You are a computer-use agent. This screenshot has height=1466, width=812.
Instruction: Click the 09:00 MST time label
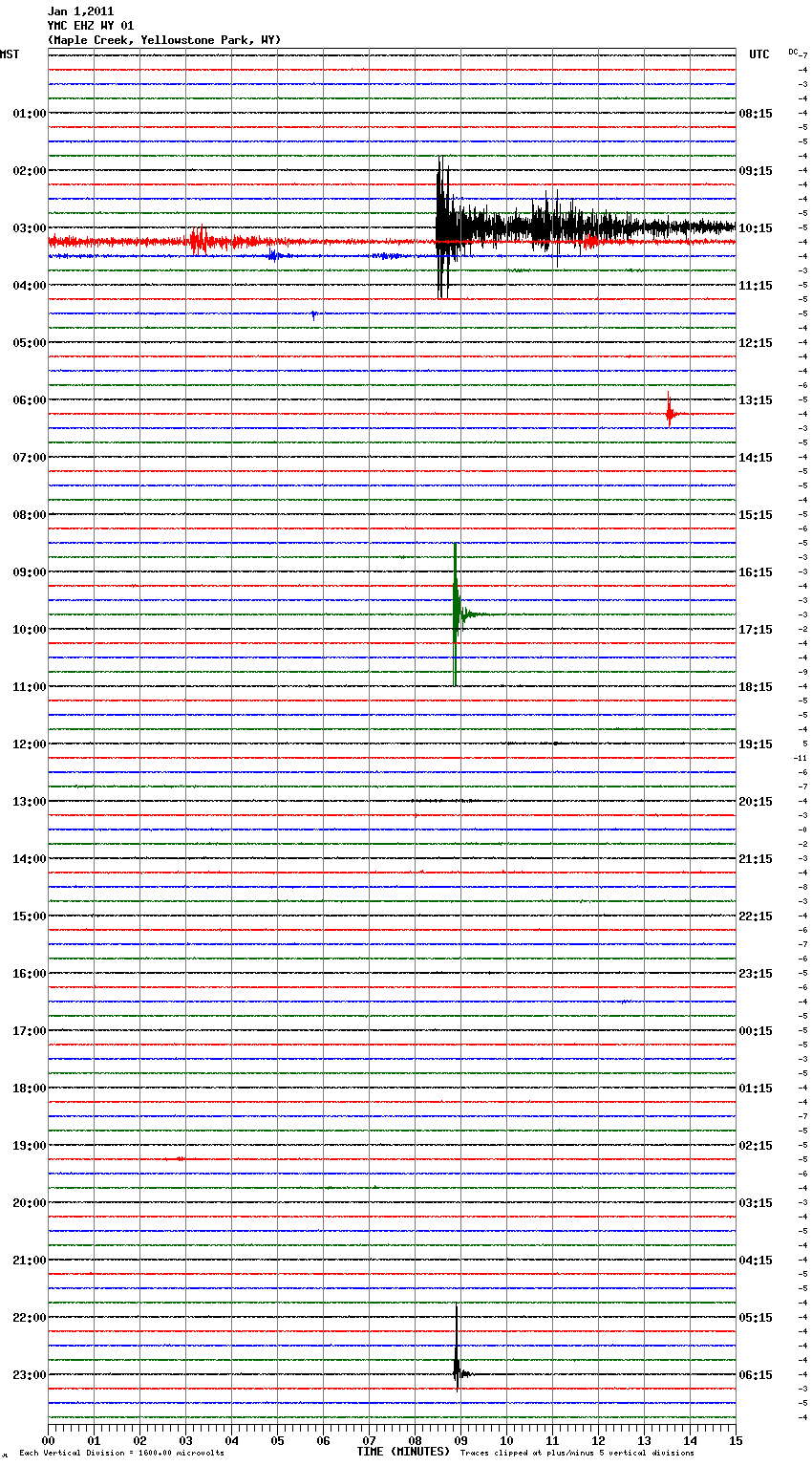(30, 571)
